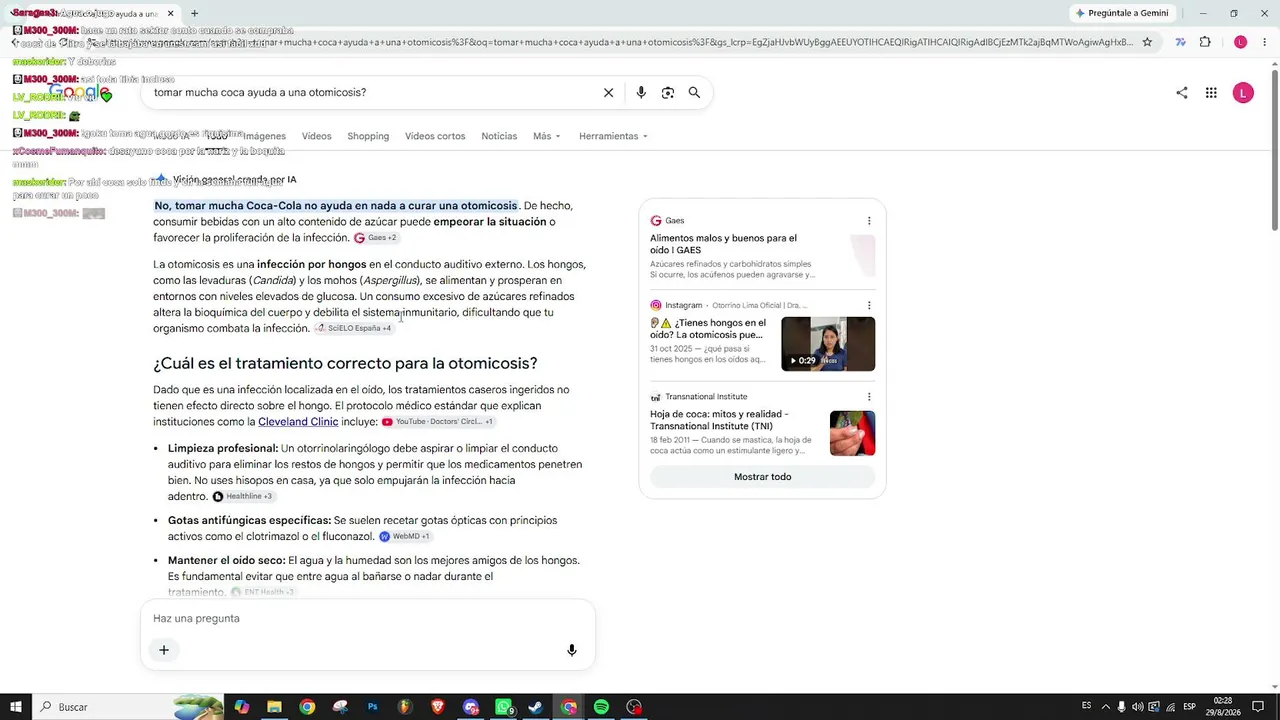Open the Chrome profile avatar in the toolbar
The height and width of the screenshot is (720, 1280).
tap(1240, 42)
